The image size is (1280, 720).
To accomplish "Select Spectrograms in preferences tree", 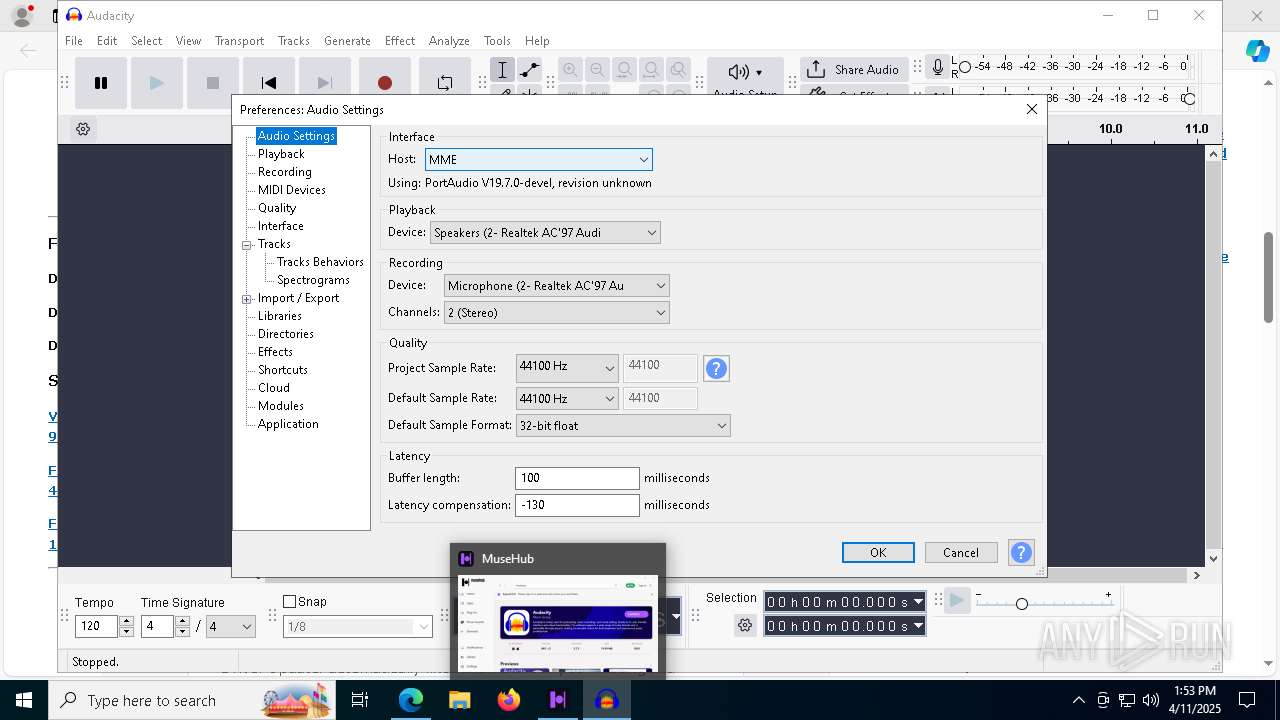I will tap(313, 280).
